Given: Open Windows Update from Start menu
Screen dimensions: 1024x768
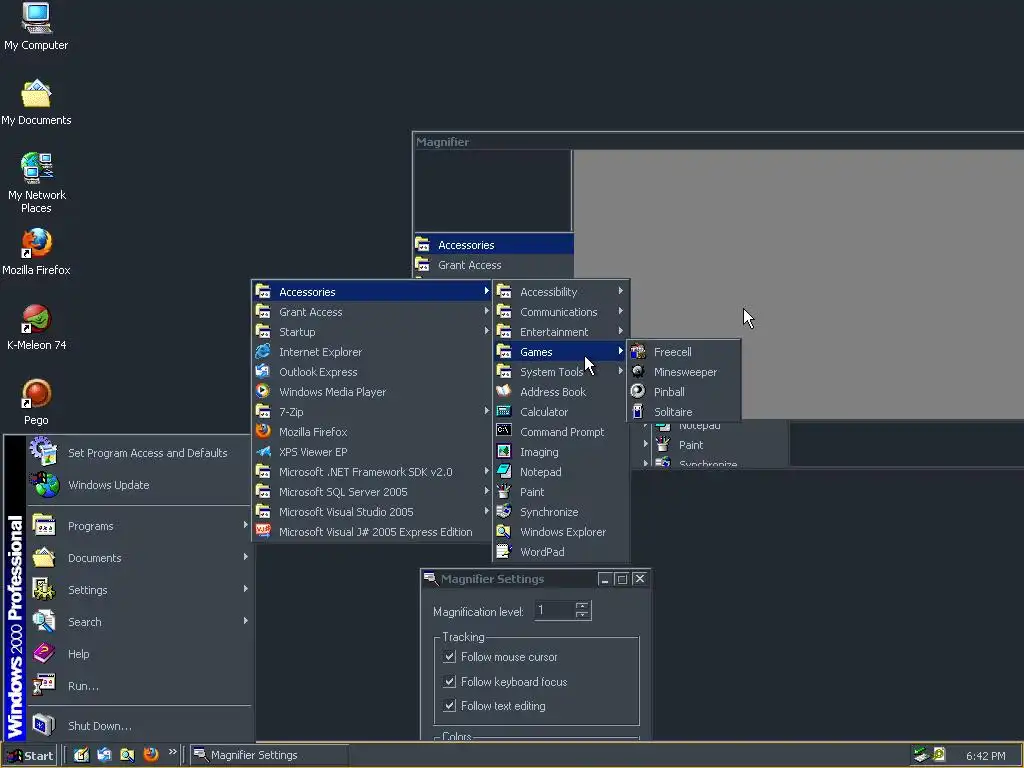Looking at the screenshot, I should pyautogui.click(x=139, y=485).
